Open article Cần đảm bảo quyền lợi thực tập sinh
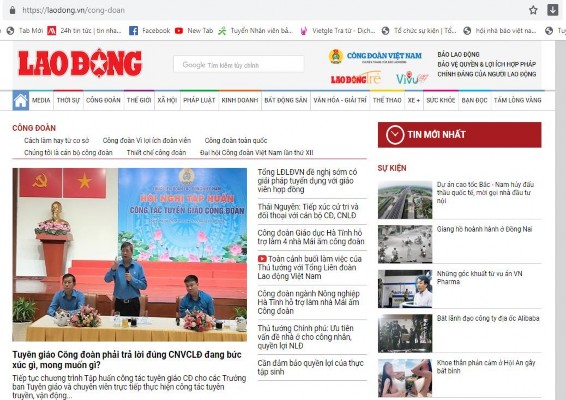 tap(310, 367)
